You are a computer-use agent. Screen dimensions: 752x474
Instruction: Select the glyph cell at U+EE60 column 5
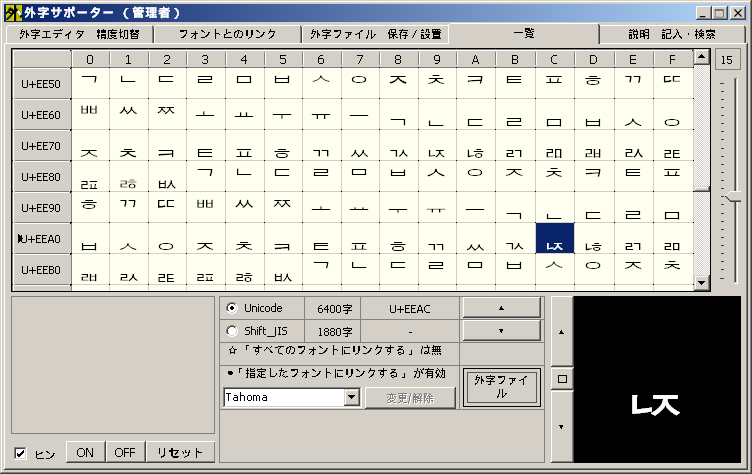(x=282, y=114)
